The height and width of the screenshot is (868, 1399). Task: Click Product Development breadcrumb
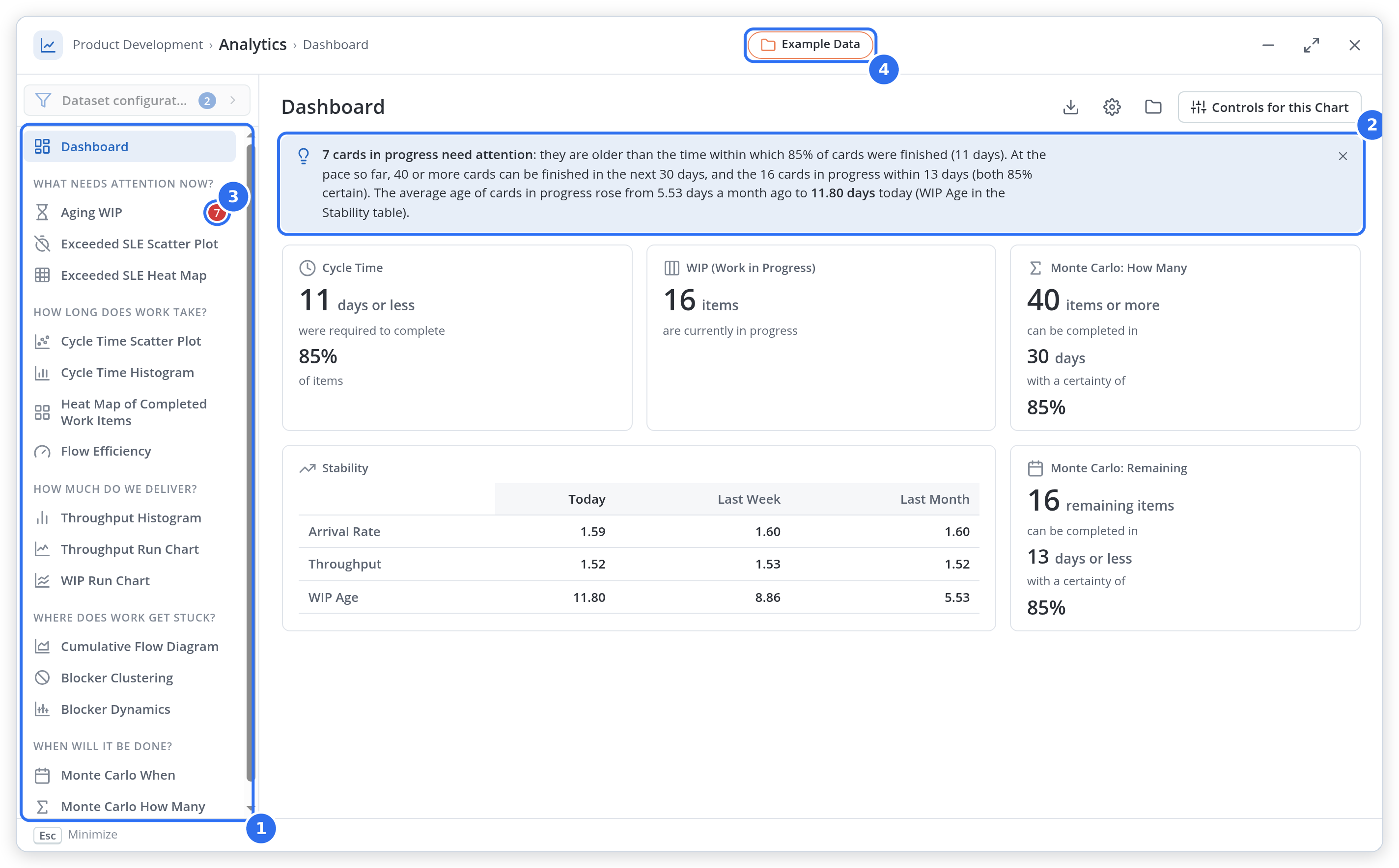click(138, 45)
